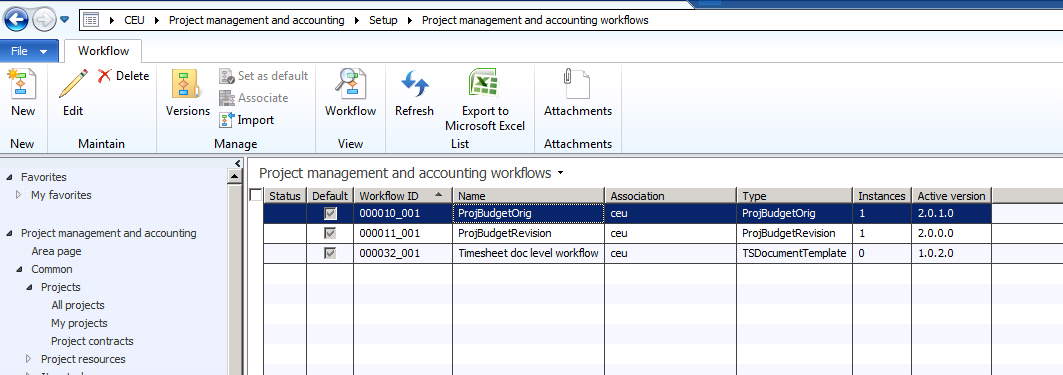Screen dimensions: 1063x375
Task: Select workflow ID 000010_001 cell
Action: click(x=403, y=214)
